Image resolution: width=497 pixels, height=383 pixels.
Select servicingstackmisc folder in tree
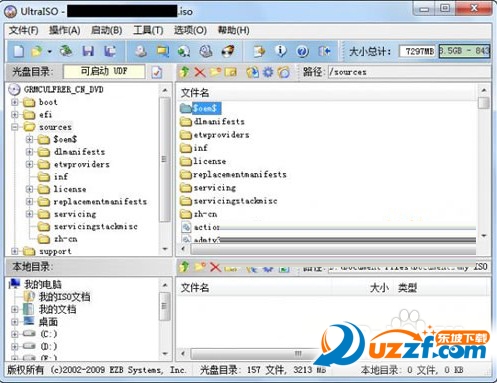[x=96, y=227]
